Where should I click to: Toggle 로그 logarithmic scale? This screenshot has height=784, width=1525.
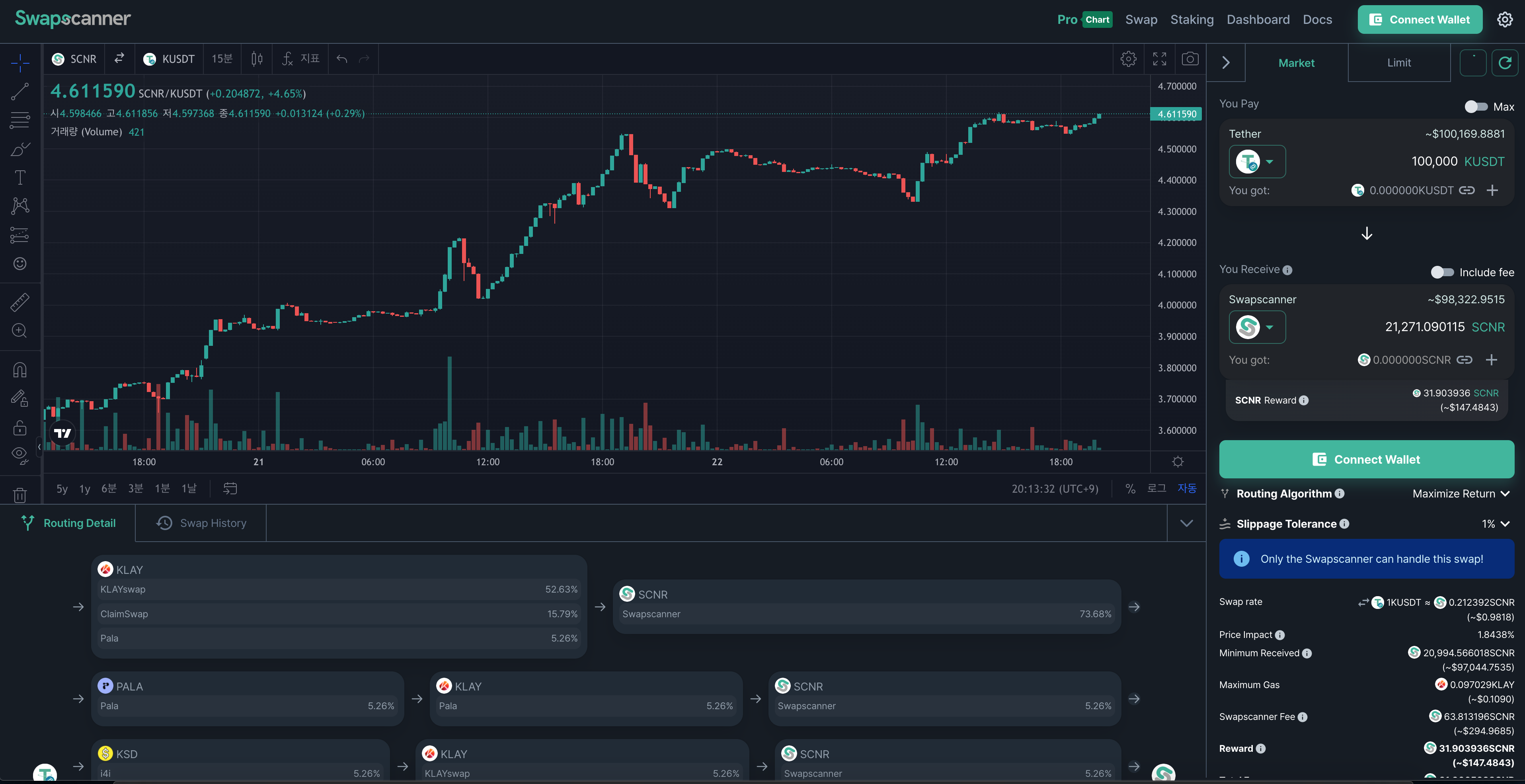pyautogui.click(x=1157, y=489)
